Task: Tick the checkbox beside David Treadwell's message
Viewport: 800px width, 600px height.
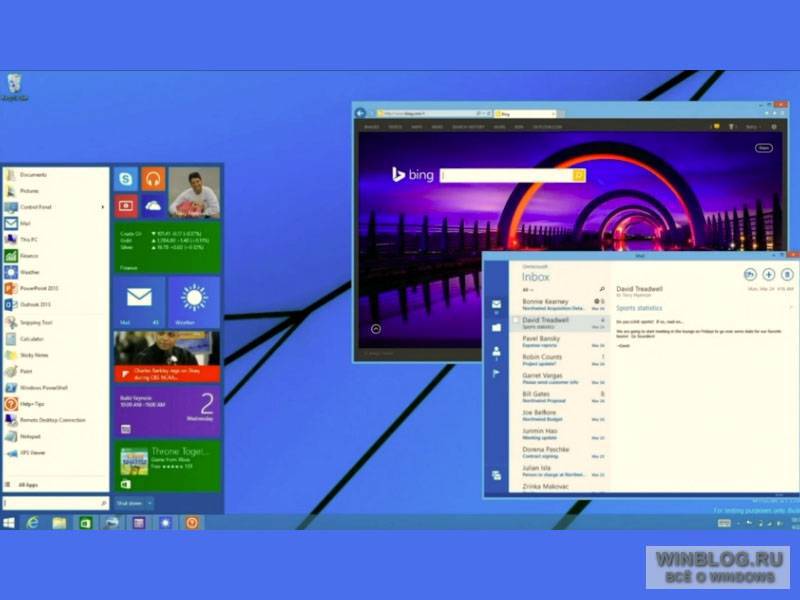Action: (515, 320)
